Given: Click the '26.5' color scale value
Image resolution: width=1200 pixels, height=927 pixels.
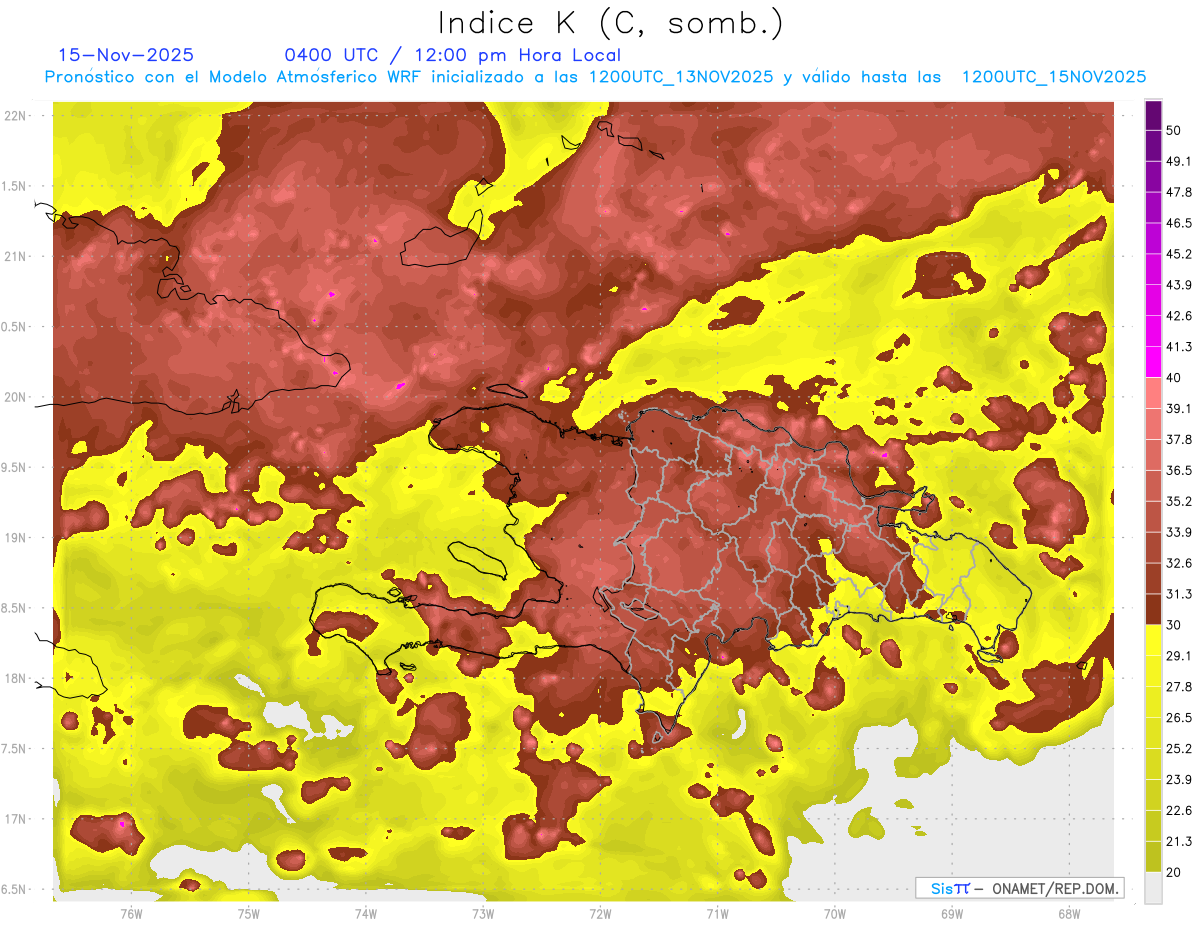Looking at the screenshot, I should pos(1179,718).
